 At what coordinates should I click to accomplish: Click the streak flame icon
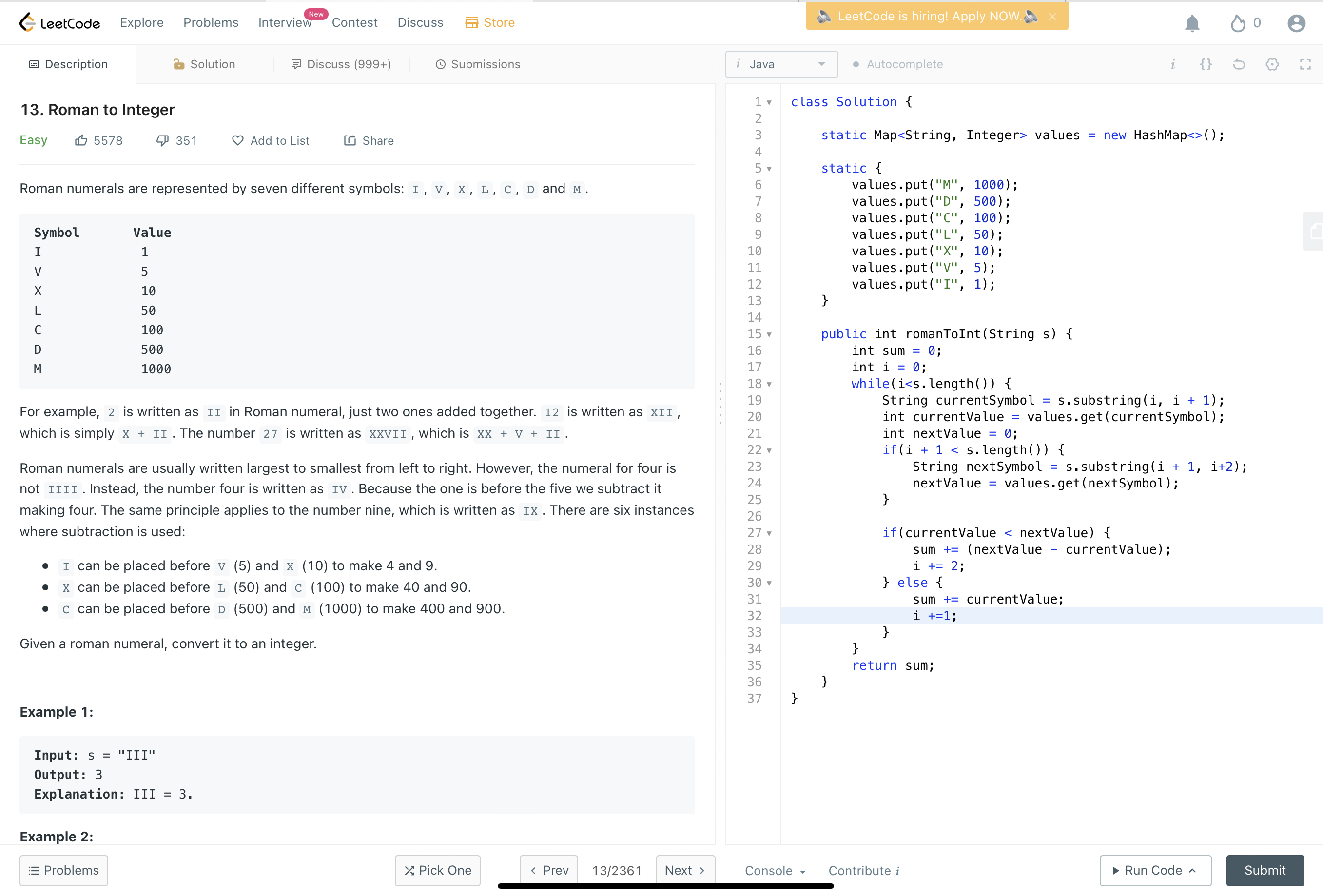coord(1238,23)
